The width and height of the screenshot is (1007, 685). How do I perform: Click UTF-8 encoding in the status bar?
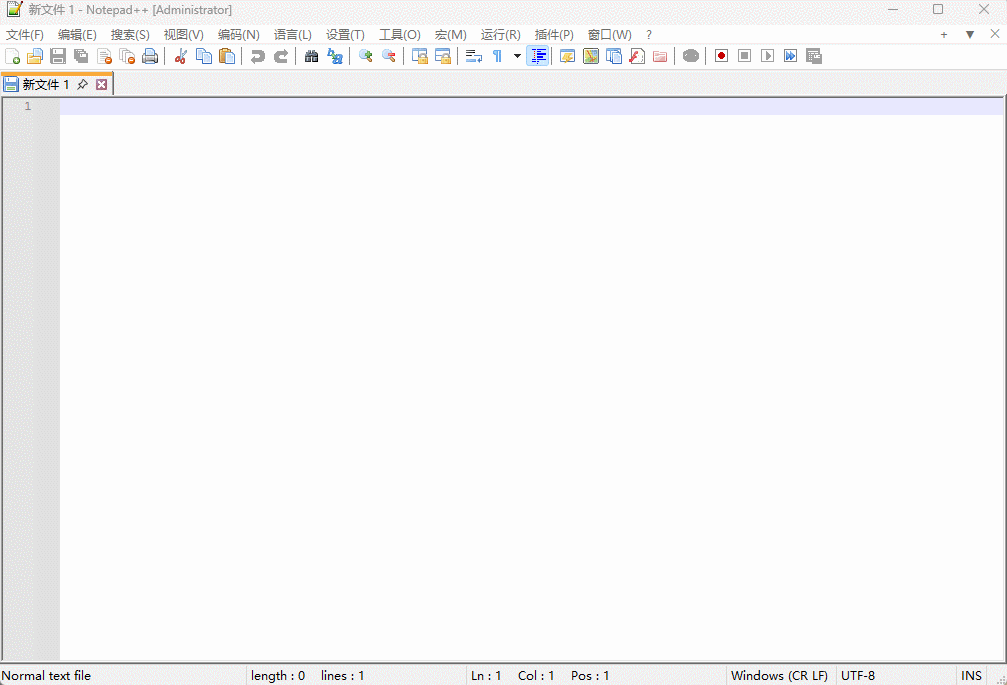tap(858, 676)
